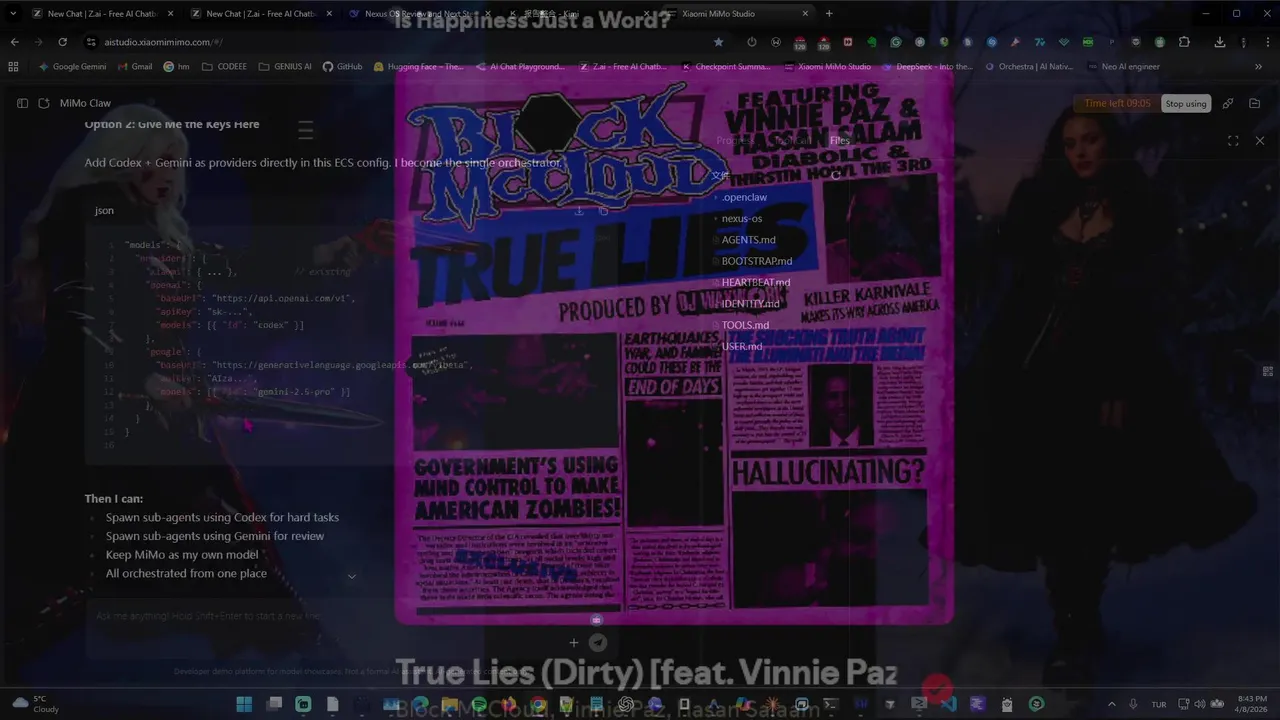1280x720 pixels.
Task: Click the download icon above the code block
Action: 579,211
